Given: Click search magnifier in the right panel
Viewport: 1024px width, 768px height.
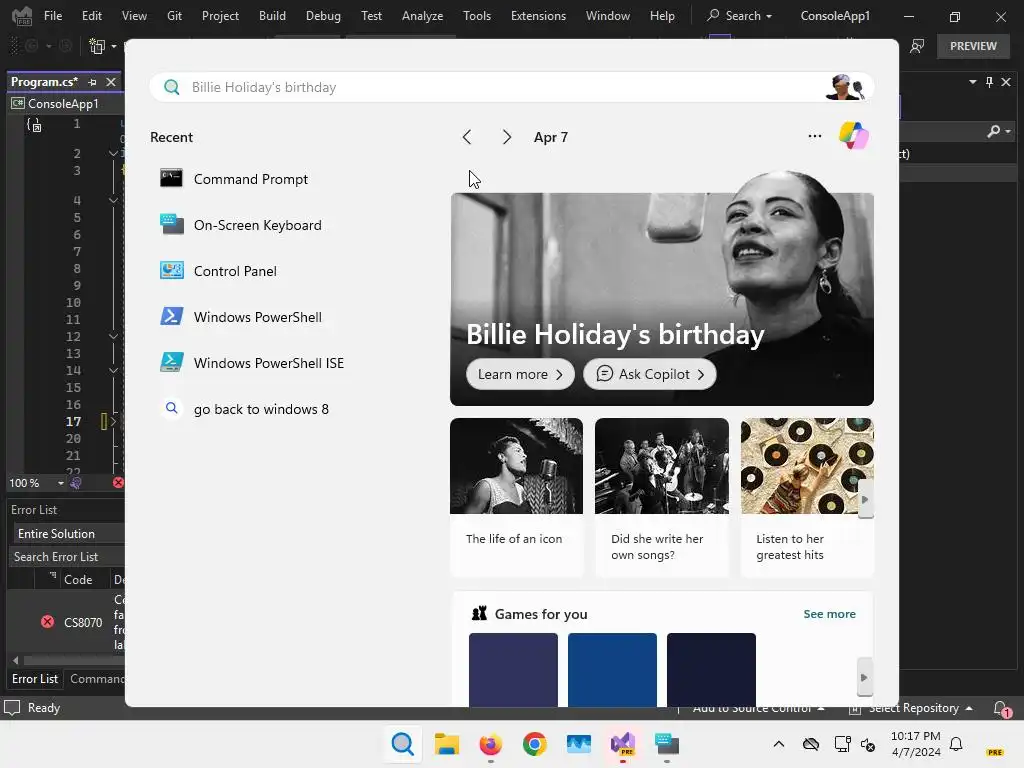Looking at the screenshot, I should tap(993, 131).
